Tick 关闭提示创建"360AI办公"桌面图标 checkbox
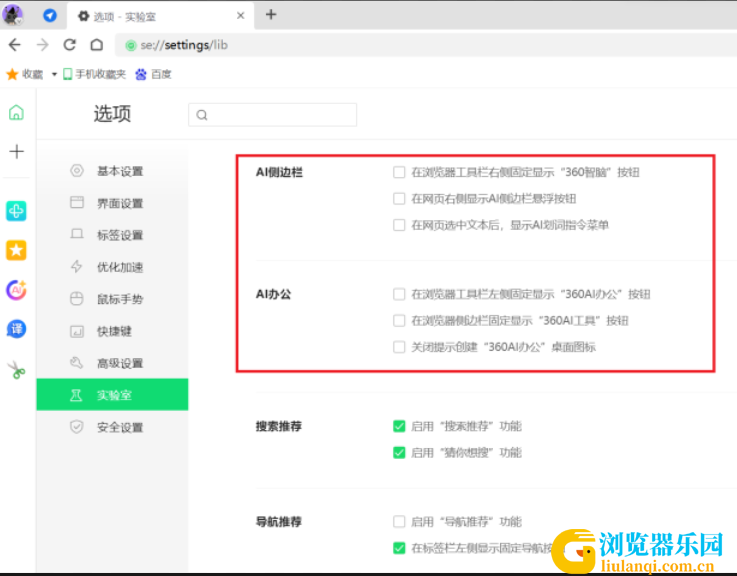 [399, 347]
